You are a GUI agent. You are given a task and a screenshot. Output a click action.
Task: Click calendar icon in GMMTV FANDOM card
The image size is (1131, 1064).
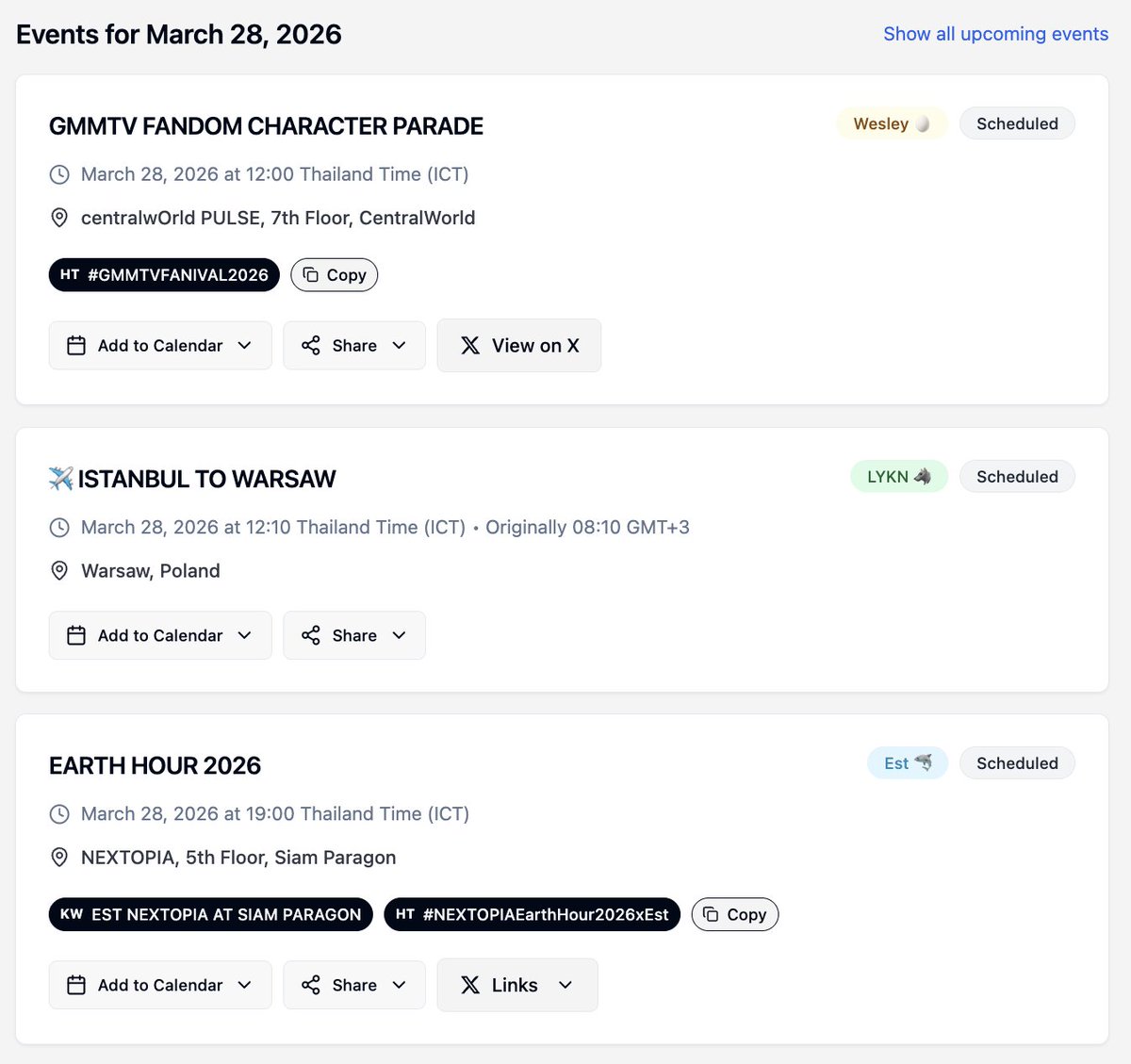(x=76, y=346)
